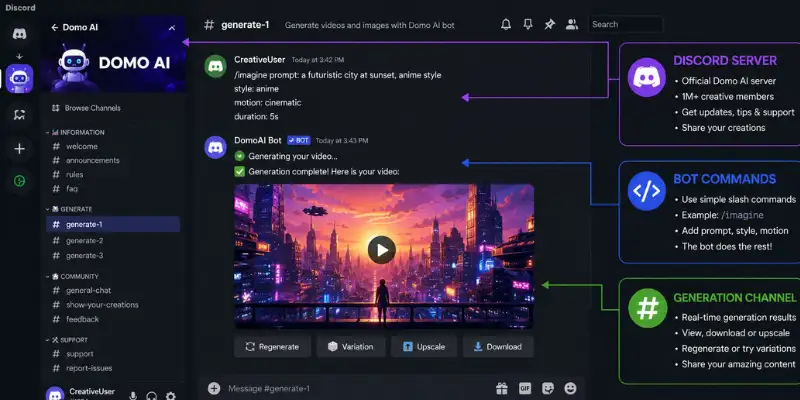This screenshot has height=400, width=800.
Task: Play the generated city video
Action: [x=382, y=250]
